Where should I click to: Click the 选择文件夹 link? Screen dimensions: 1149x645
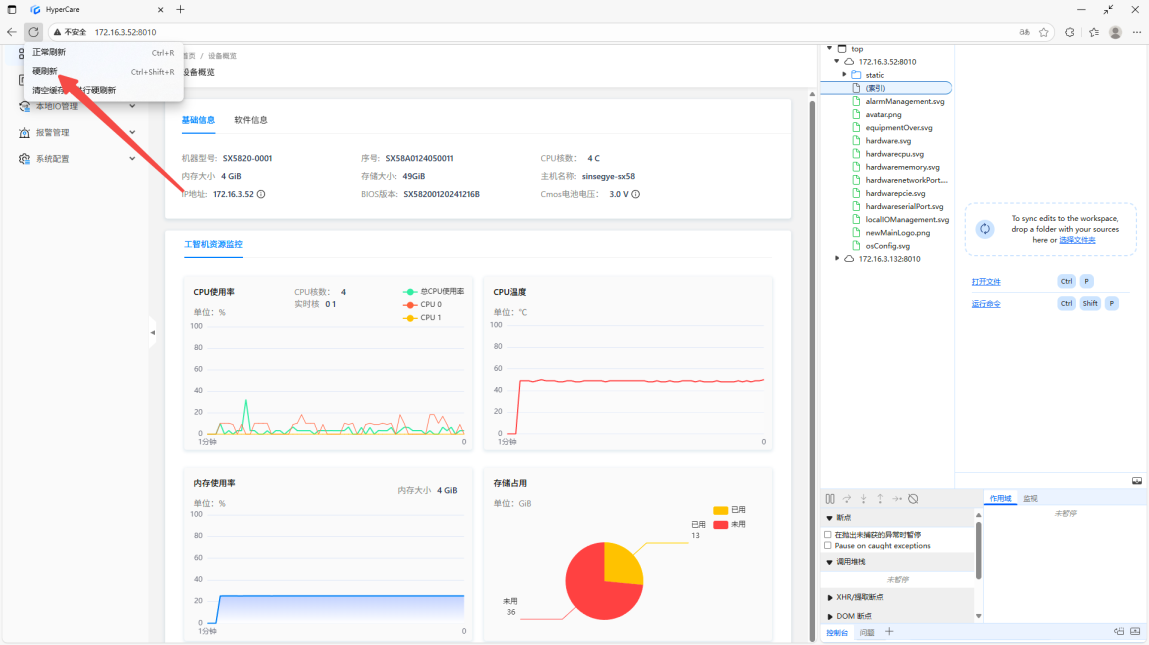[x=1077, y=240]
